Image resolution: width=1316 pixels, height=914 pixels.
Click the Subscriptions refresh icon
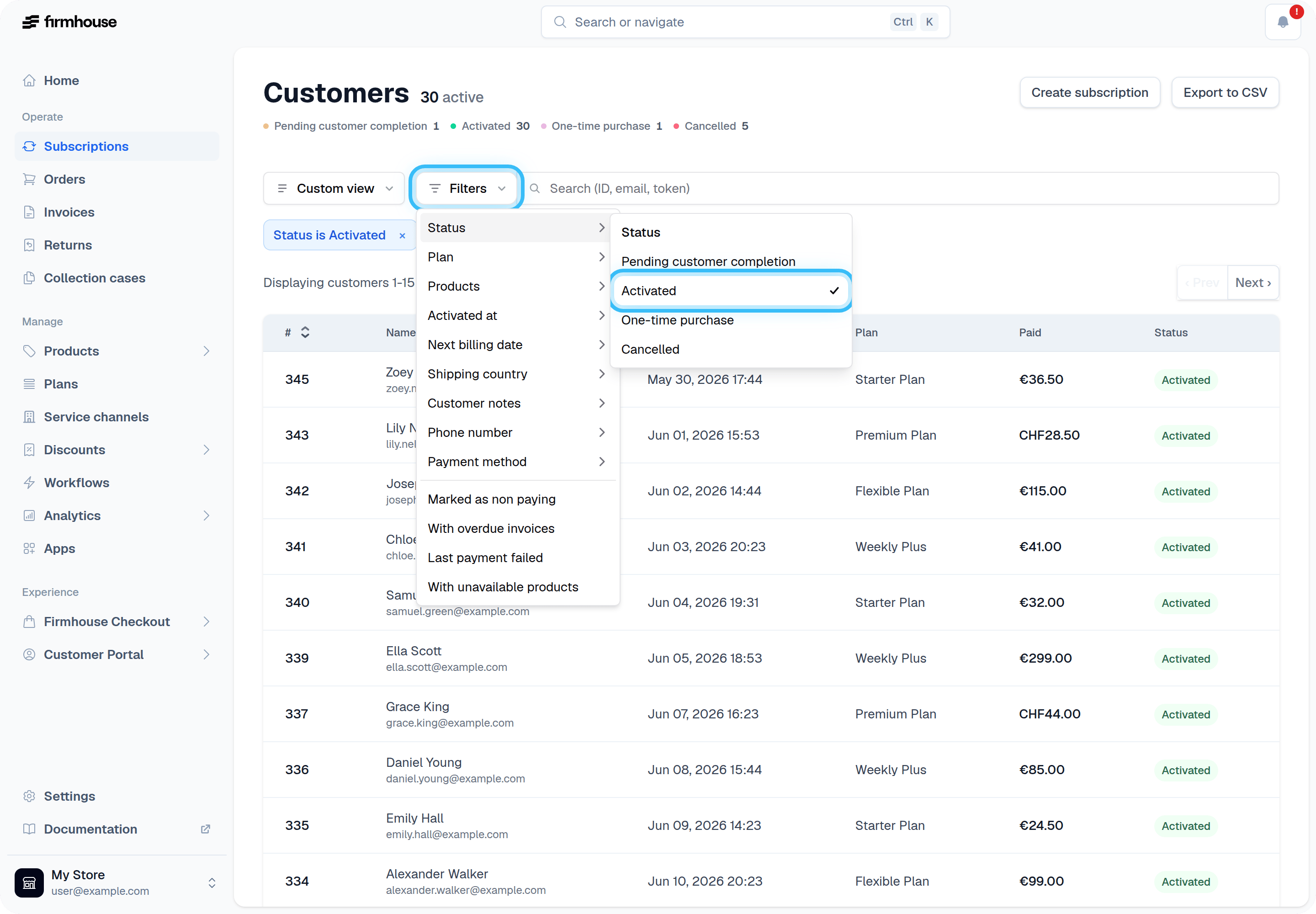29,147
